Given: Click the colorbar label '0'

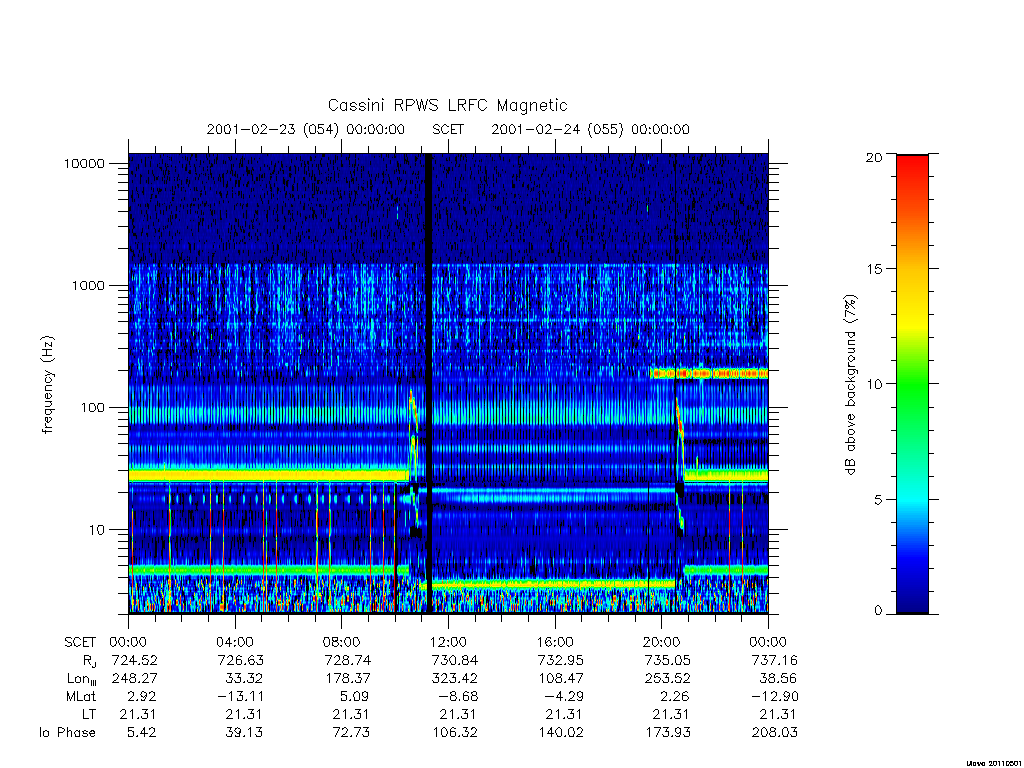Looking at the screenshot, I should 878,611.
